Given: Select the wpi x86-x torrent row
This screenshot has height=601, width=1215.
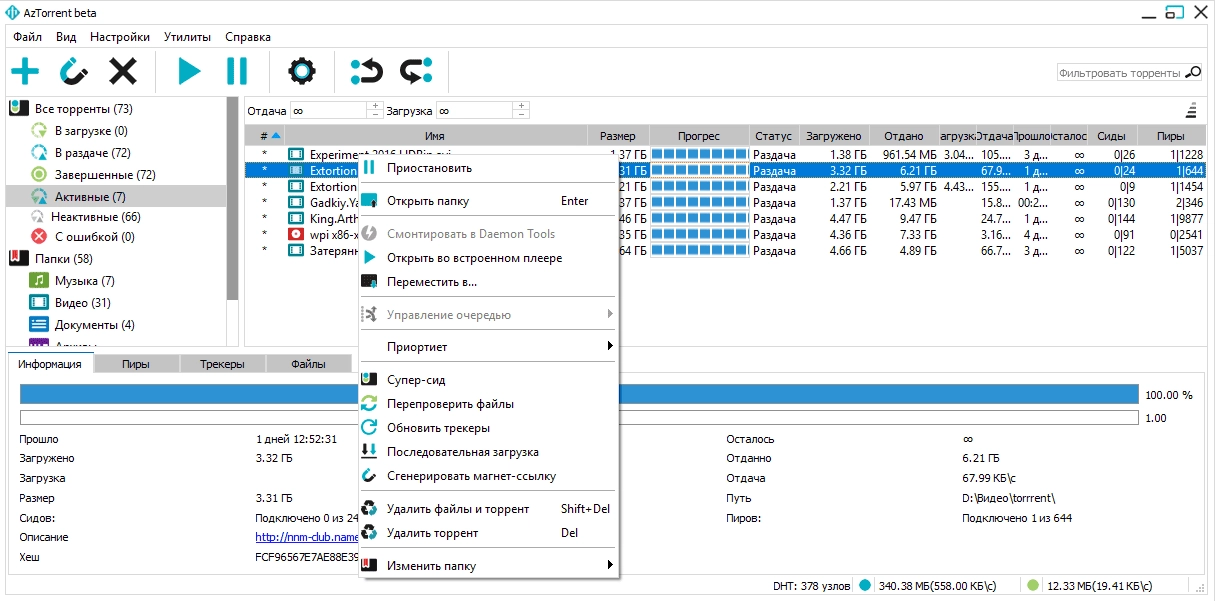Looking at the screenshot, I should 725,234.
